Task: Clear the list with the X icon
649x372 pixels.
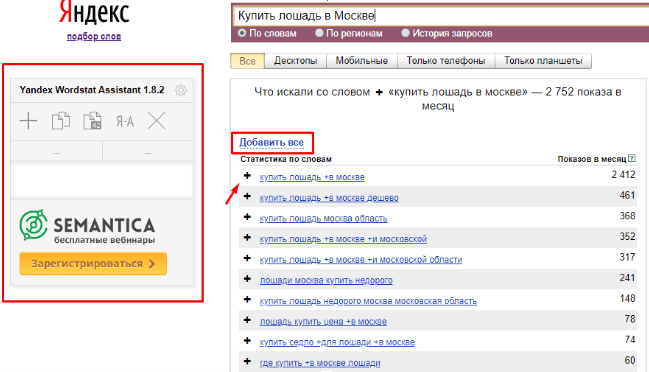Action: 157,121
